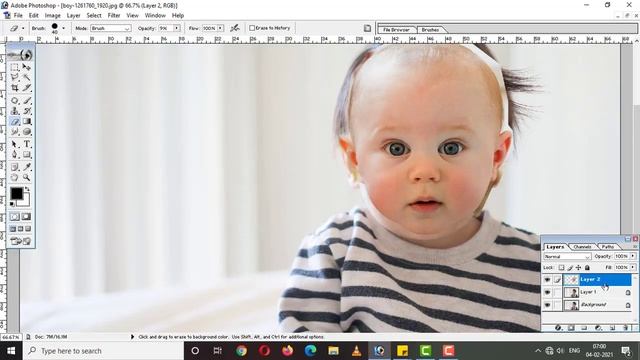Viewport: 640px width, 360px height.
Task: Toggle lock transparent pixels in Layers panel
Action: click(x=562, y=268)
